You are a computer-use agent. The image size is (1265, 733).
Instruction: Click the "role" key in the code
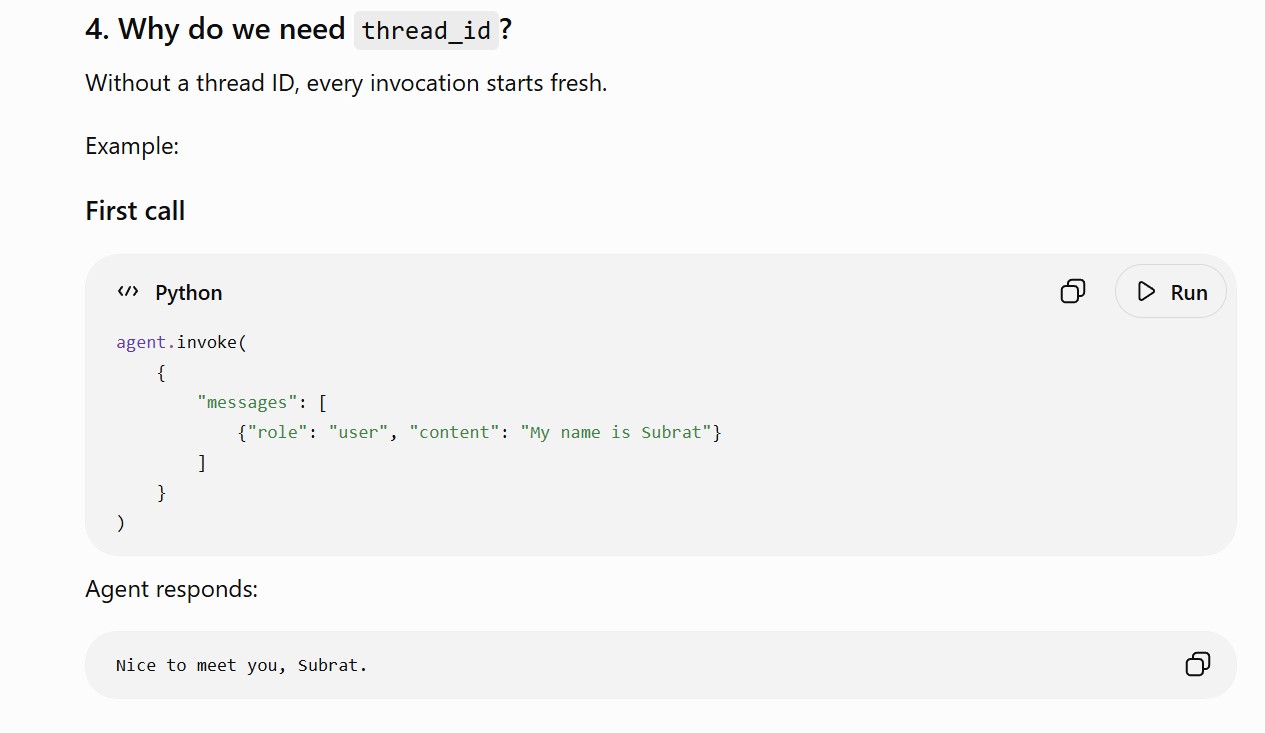click(x=273, y=432)
